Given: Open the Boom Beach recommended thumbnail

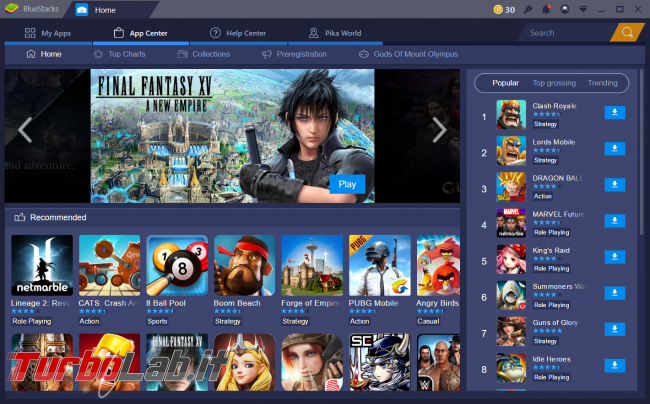Looking at the screenshot, I should [245, 265].
